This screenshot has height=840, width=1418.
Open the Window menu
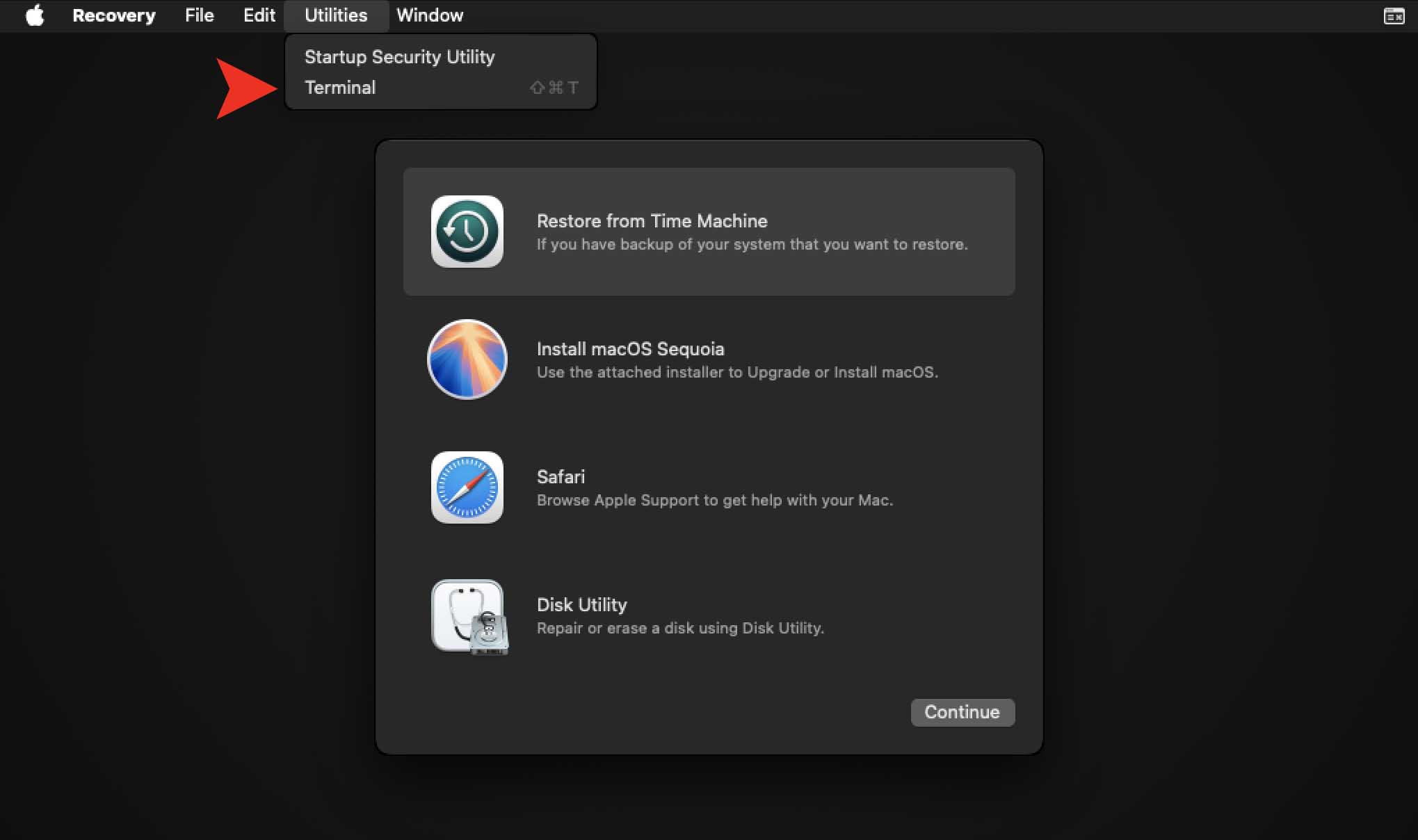click(430, 15)
